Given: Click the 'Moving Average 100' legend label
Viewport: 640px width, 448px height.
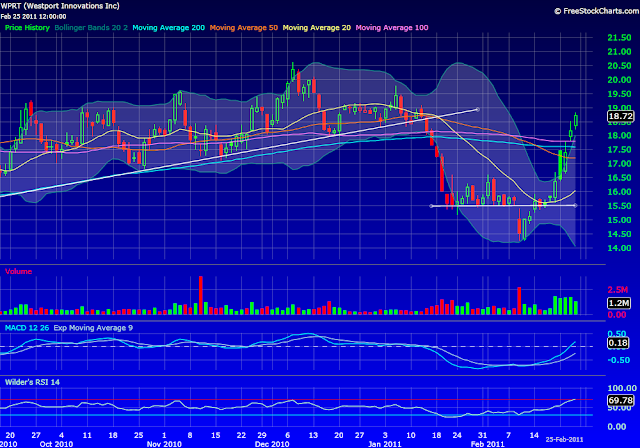Looking at the screenshot, I should coord(392,28).
